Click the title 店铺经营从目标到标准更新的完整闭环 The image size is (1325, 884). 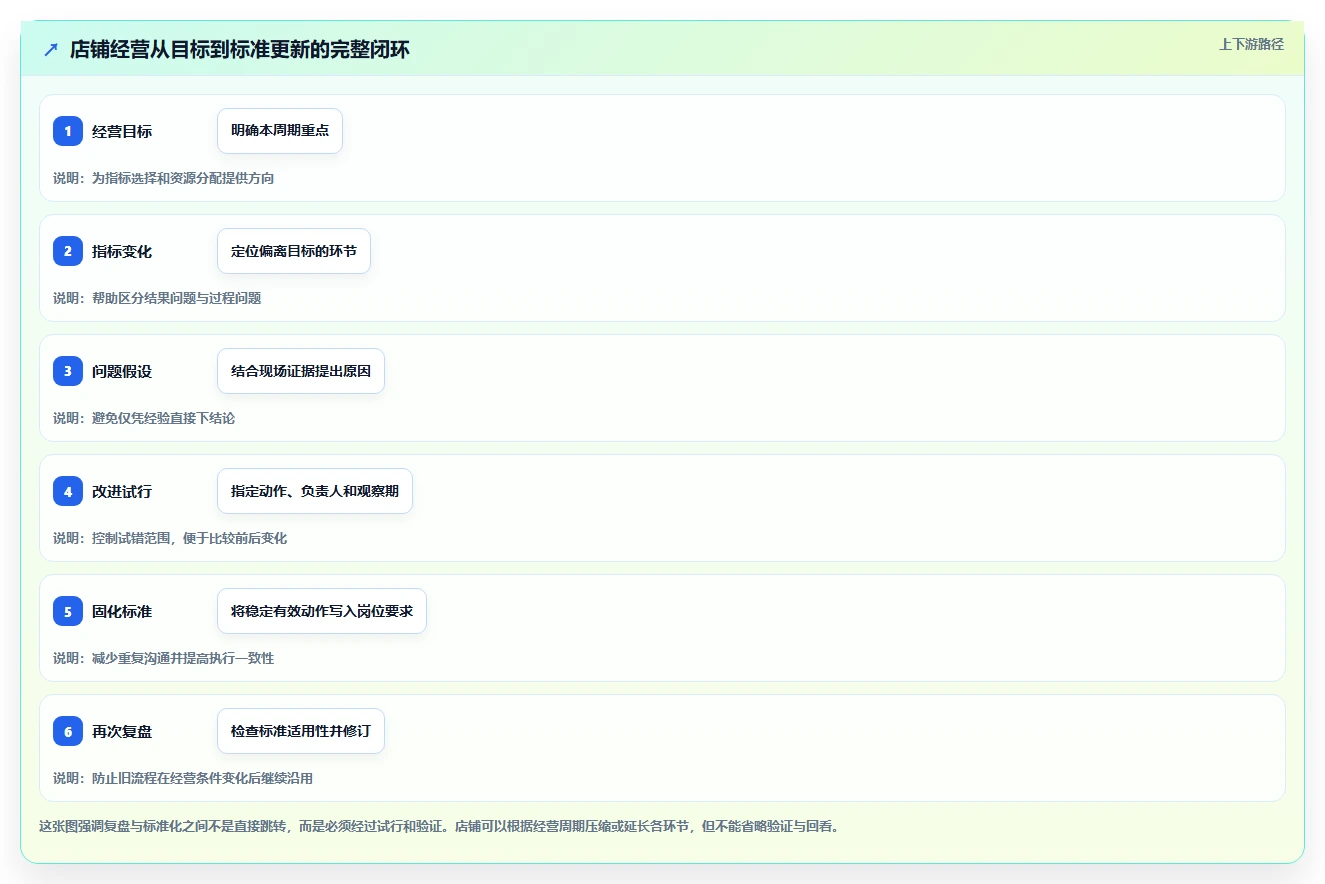(240, 49)
